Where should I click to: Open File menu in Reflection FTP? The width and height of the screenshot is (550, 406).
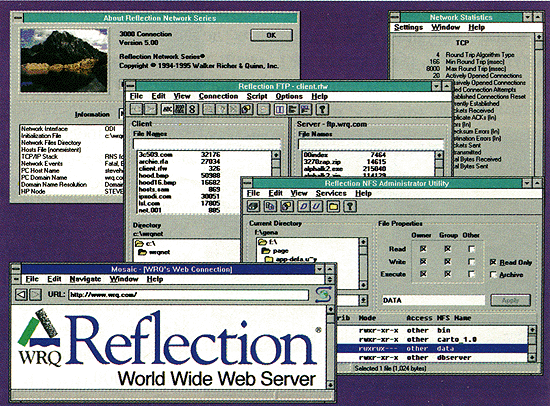(x=136, y=96)
